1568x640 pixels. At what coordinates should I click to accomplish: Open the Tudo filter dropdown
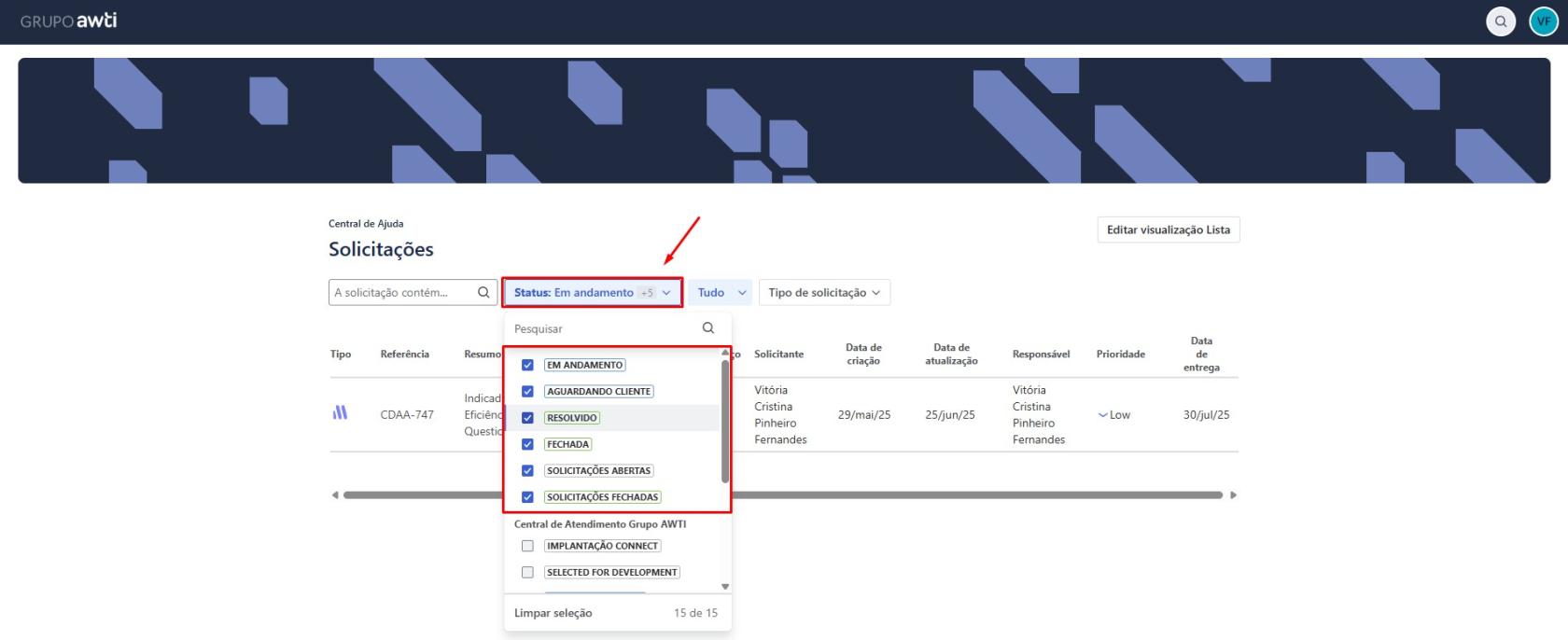pyautogui.click(x=721, y=292)
